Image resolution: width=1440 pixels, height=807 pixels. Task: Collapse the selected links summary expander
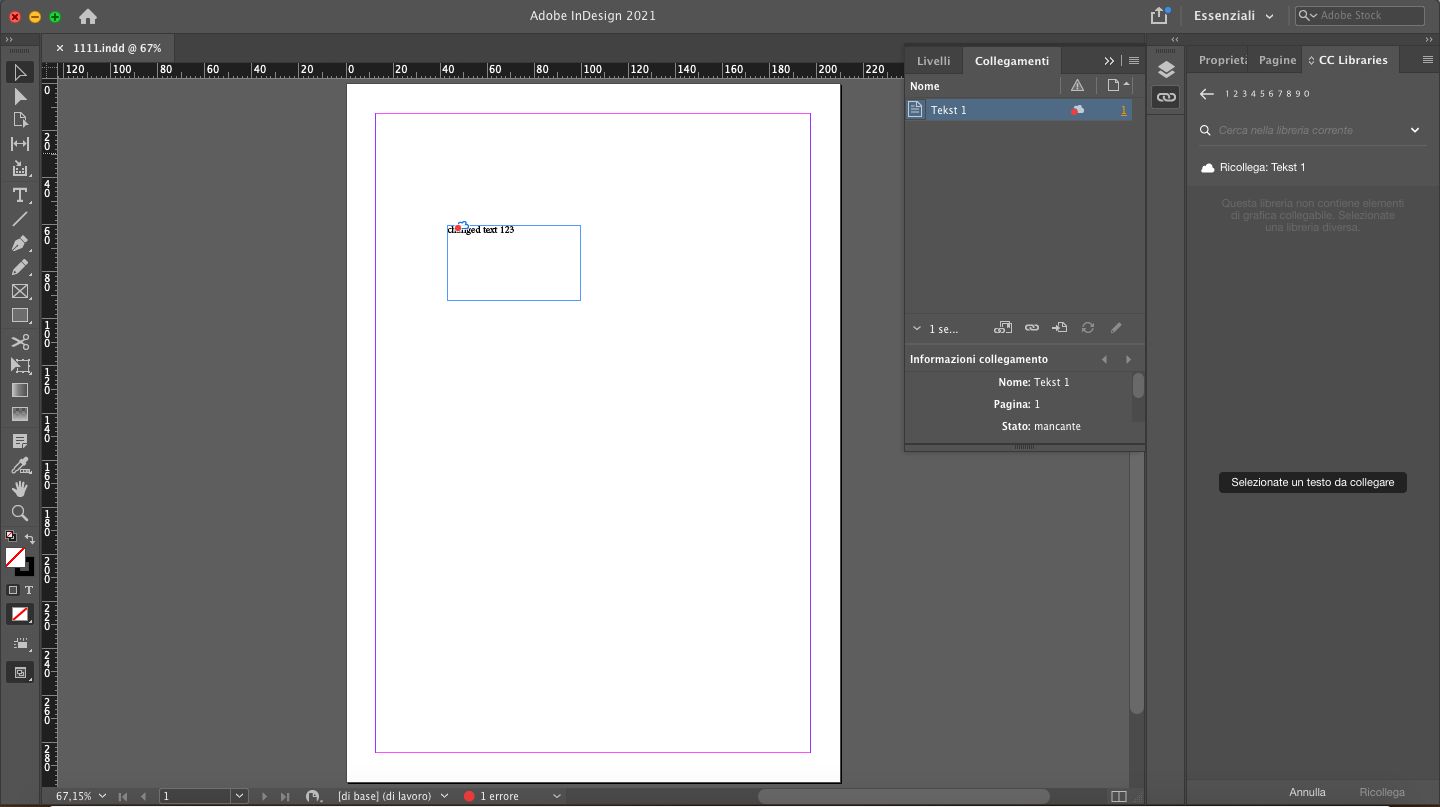click(916, 328)
